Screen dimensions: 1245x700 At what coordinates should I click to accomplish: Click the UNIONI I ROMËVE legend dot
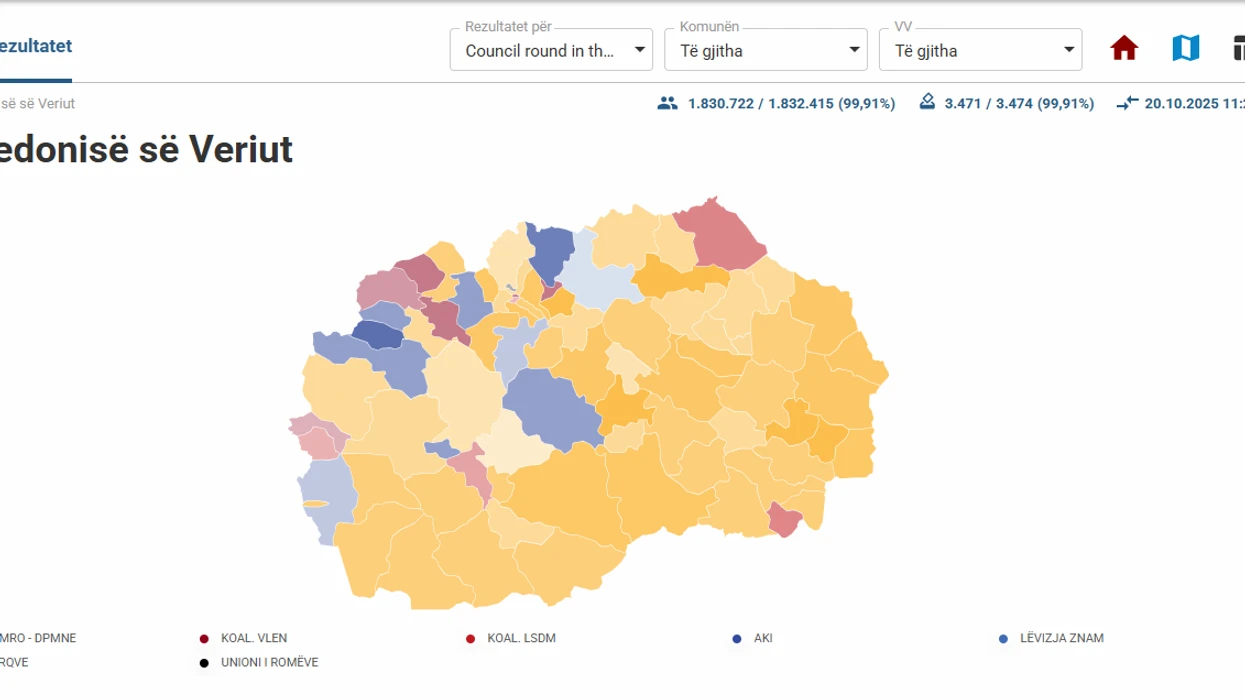[204, 662]
